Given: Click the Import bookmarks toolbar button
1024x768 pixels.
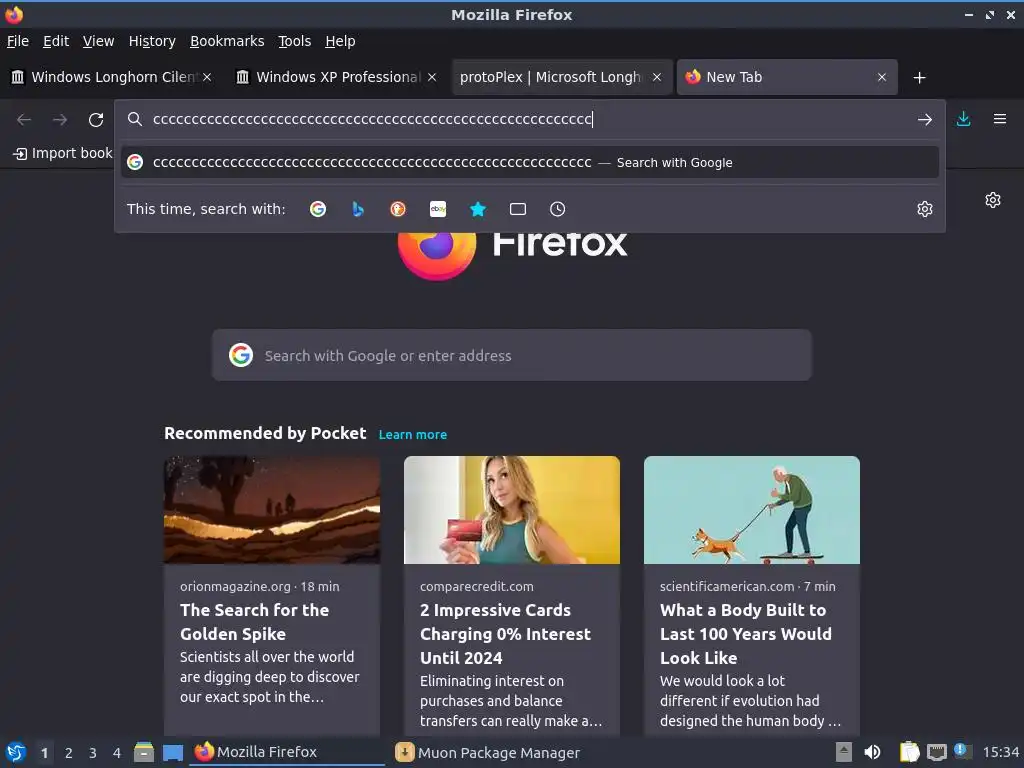Looking at the screenshot, I should 63,153.
